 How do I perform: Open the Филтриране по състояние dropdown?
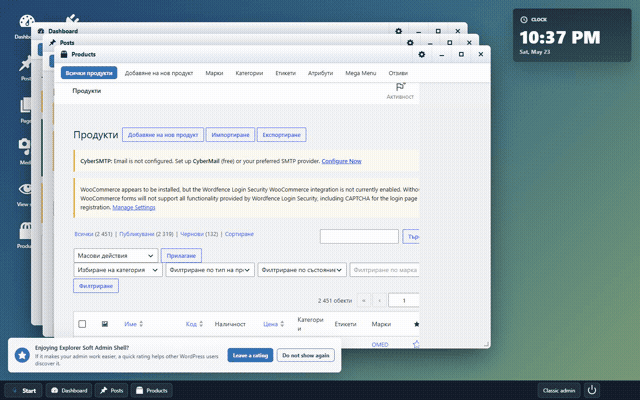coord(302,270)
